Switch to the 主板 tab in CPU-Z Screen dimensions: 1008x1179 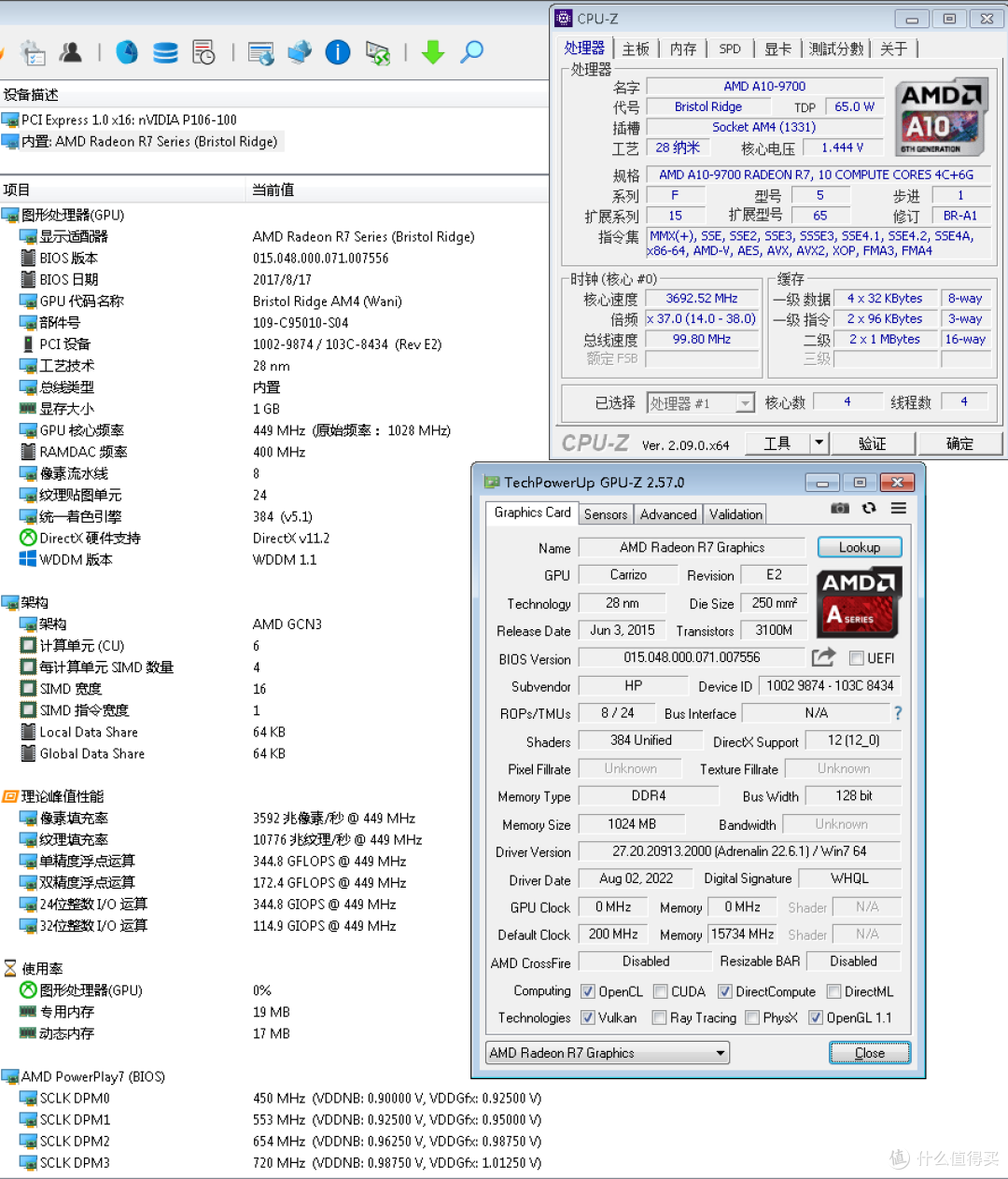[x=636, y=49]
